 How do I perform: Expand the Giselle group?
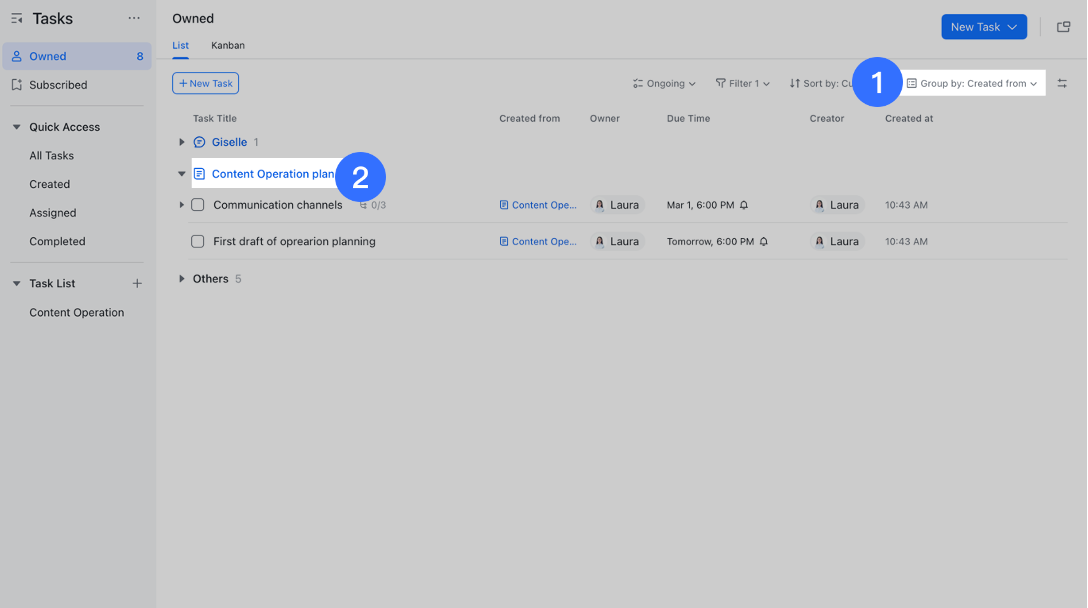181,143
